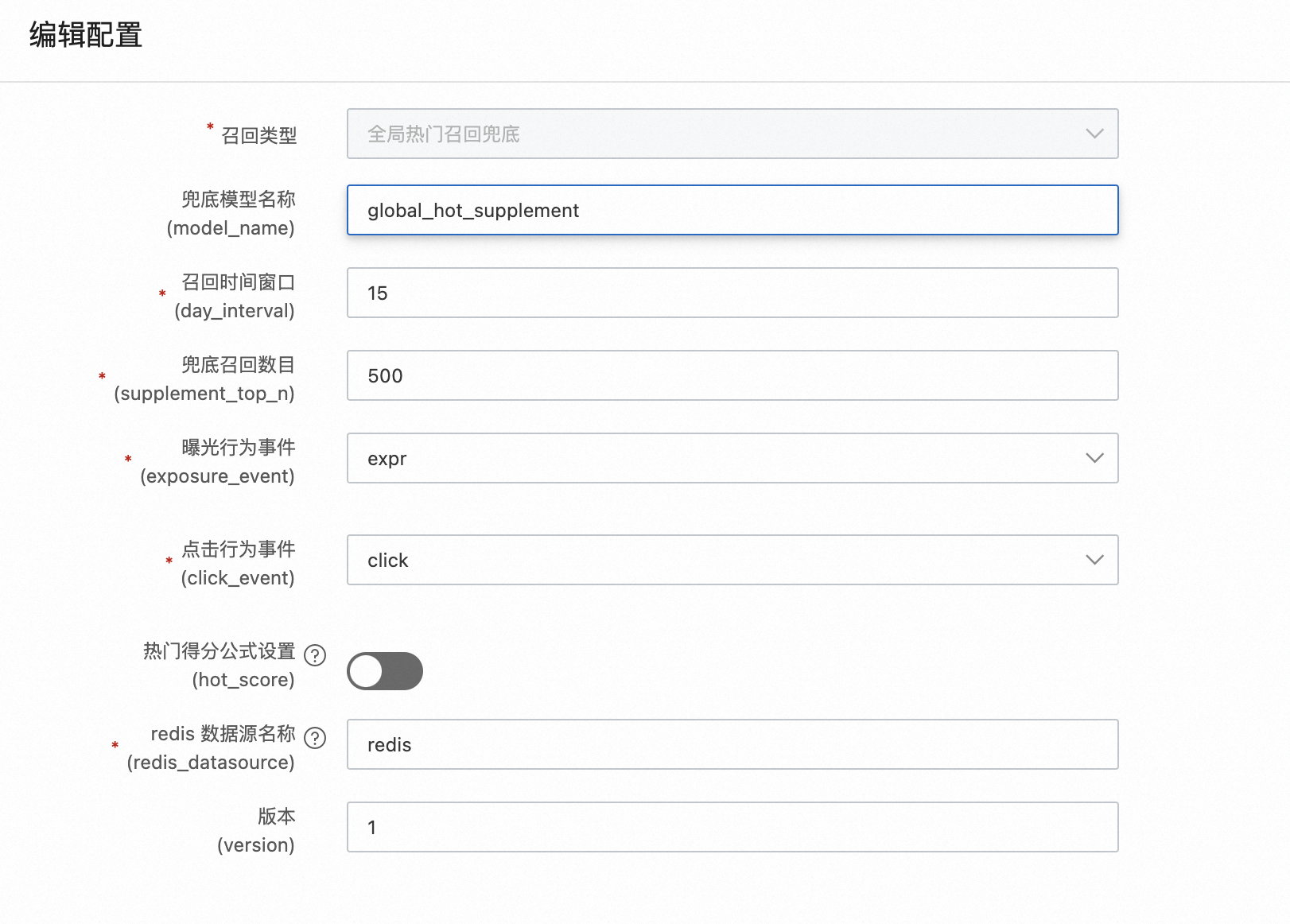
Task: Focus the 兜底模型名称 model_name input field
Action: click(x=732, y=210)
